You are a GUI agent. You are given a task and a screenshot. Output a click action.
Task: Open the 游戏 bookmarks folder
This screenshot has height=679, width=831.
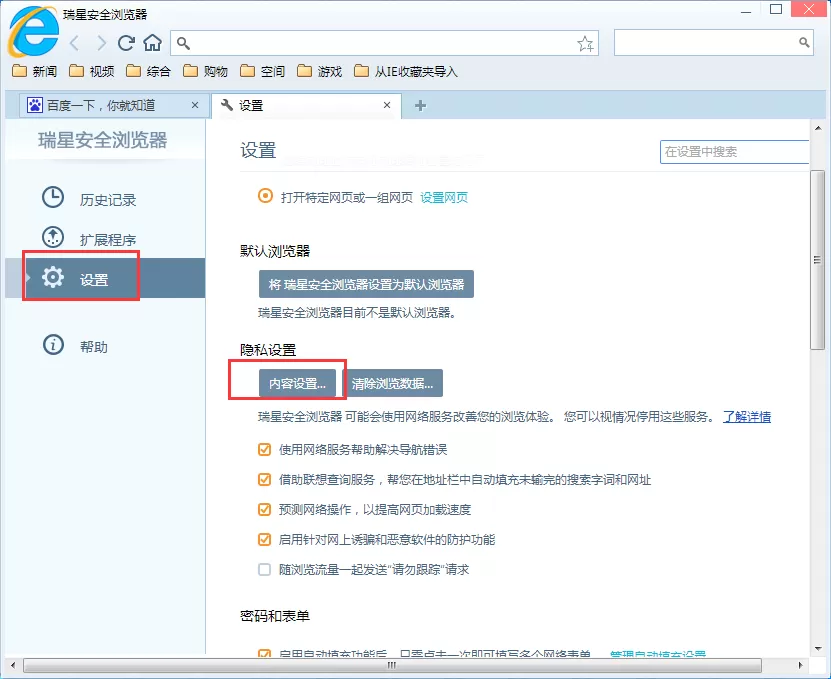click(x=320, y=71)
